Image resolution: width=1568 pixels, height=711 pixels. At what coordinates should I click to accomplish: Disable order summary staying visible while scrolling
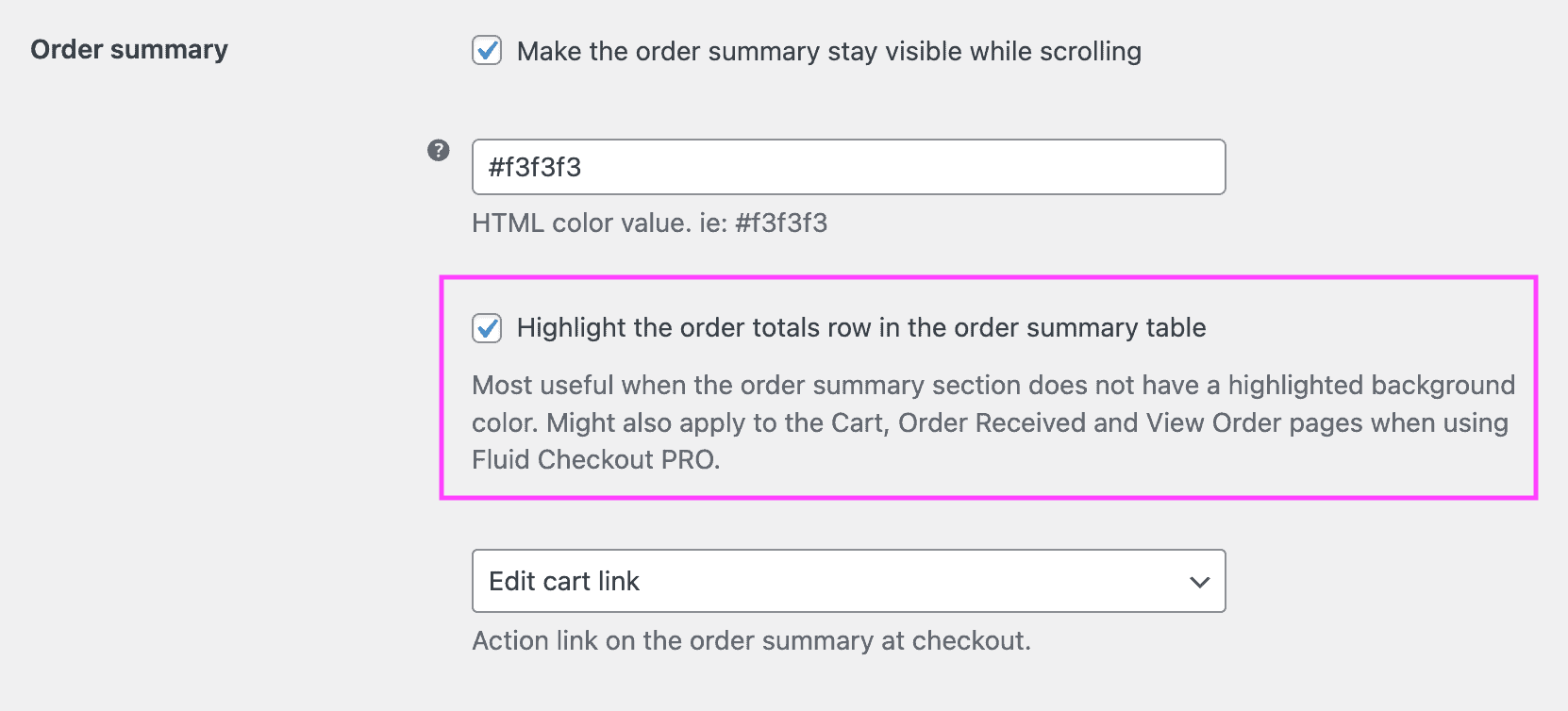coord(487,52)
